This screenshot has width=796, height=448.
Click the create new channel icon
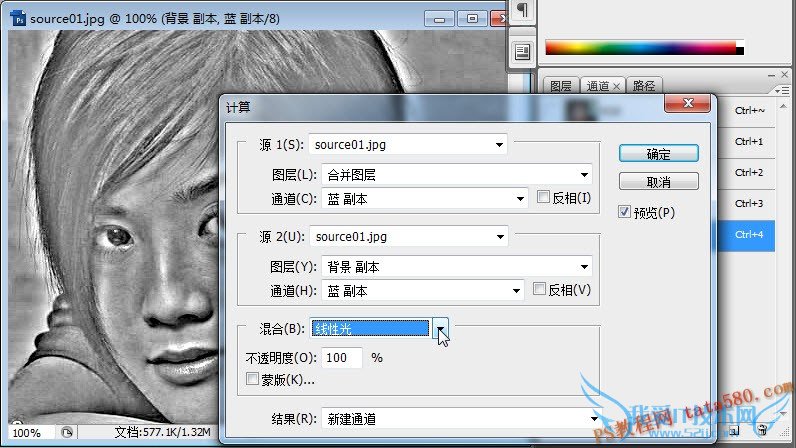734,431
